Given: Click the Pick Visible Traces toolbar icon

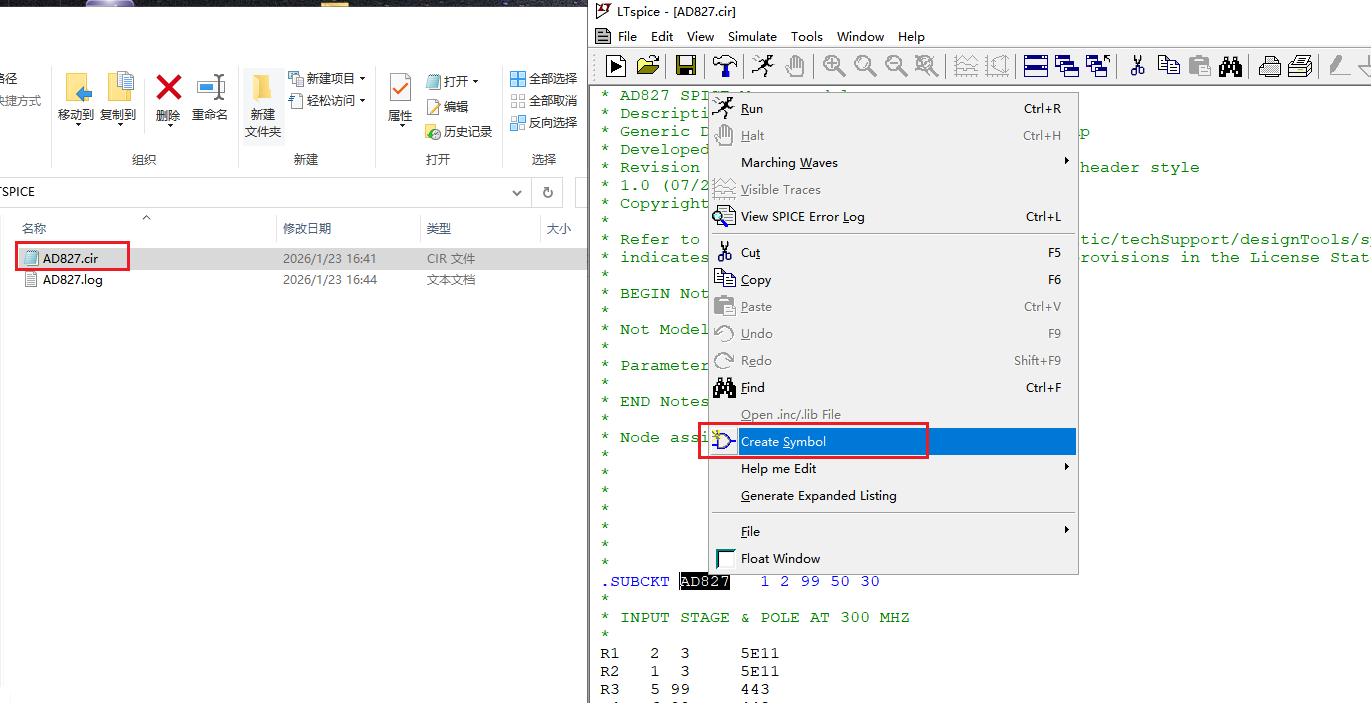Looking at the screenshot, I should pos(997,66).
